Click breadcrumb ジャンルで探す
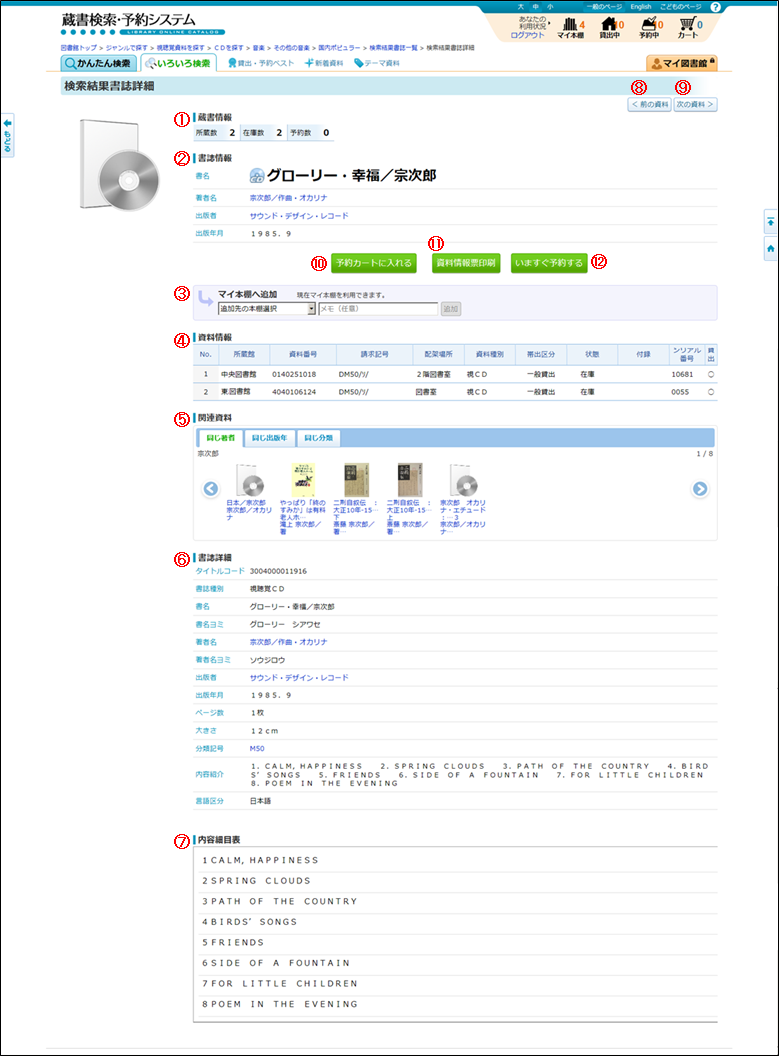Viewport: 779px width, 1056px height. (x=127, y=48)
